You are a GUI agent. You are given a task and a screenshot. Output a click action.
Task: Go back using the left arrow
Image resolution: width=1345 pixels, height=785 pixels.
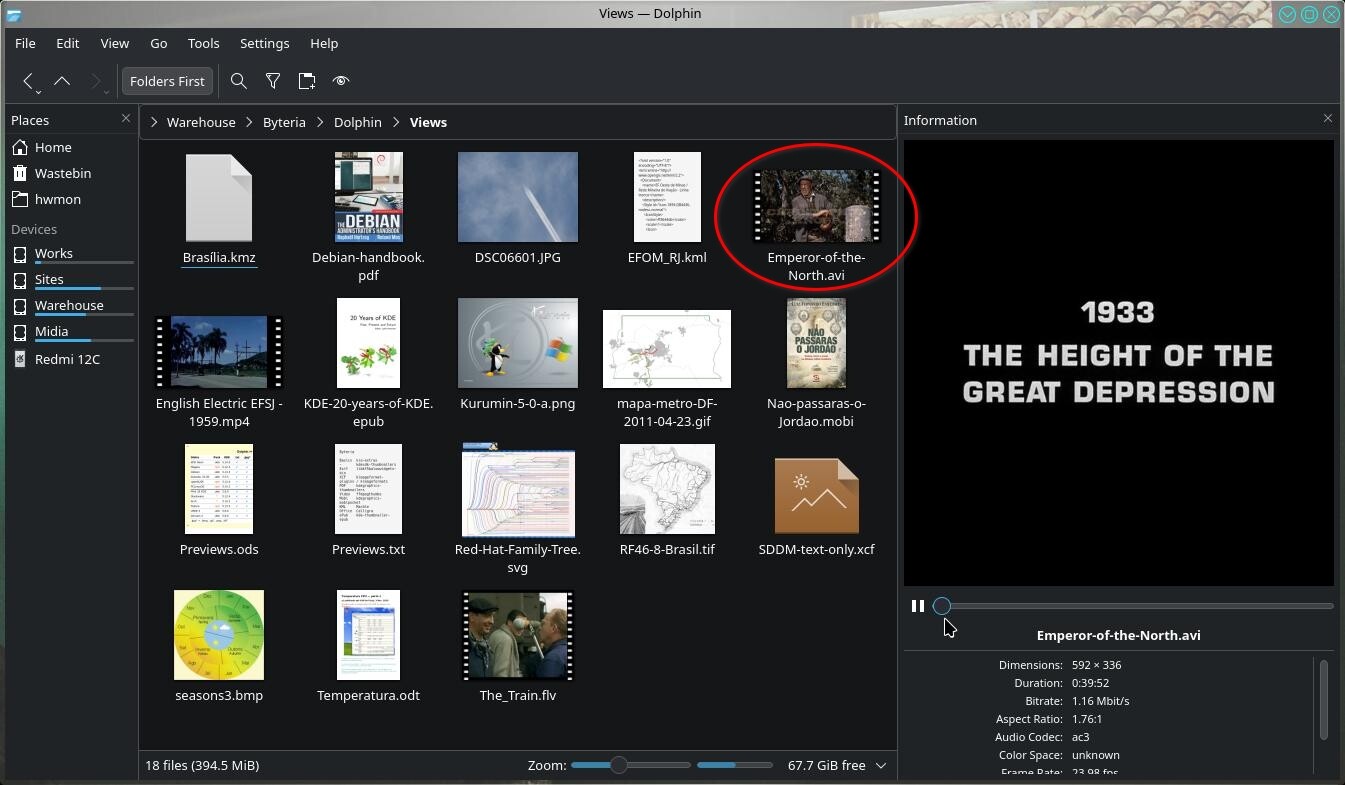point(28,81)
